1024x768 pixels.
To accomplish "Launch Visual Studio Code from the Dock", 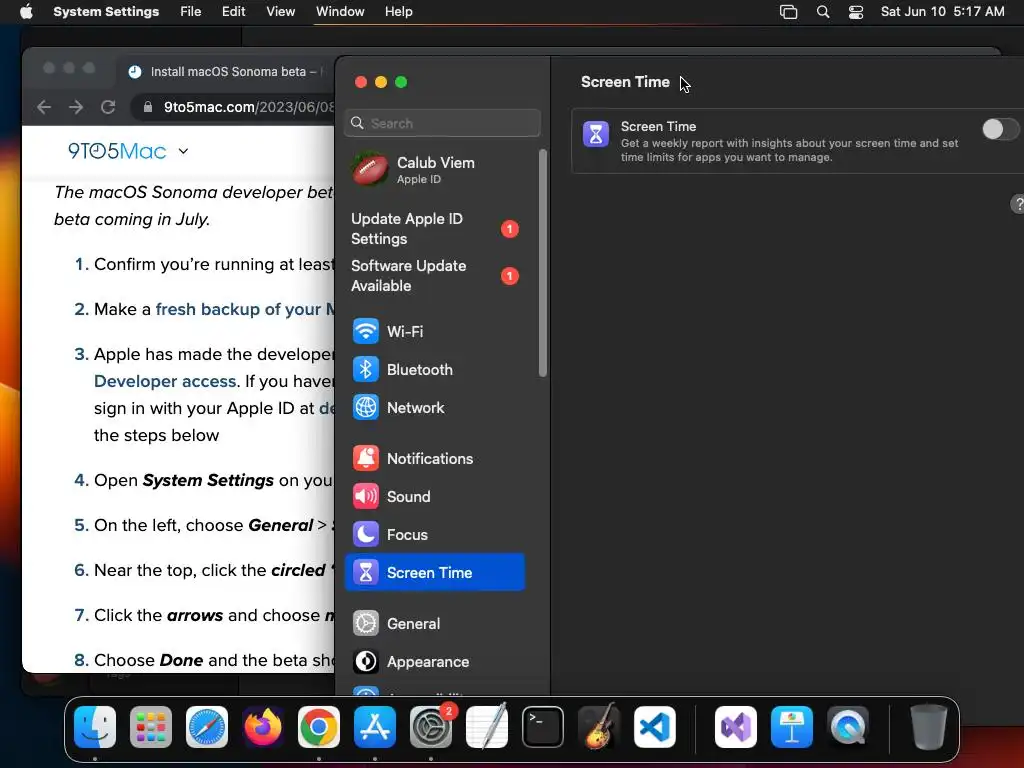I will [x=655, y=727].
